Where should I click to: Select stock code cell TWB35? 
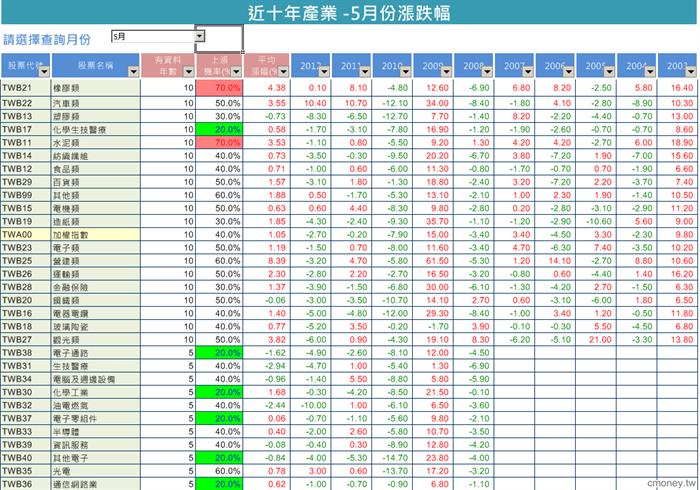tap(26, 471)
